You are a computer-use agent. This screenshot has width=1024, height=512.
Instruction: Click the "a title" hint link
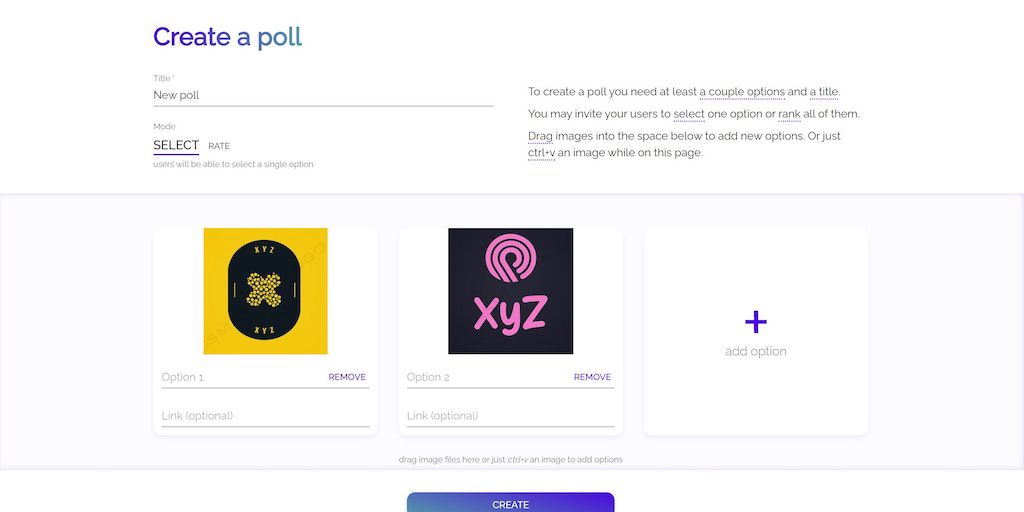(824, 92)
